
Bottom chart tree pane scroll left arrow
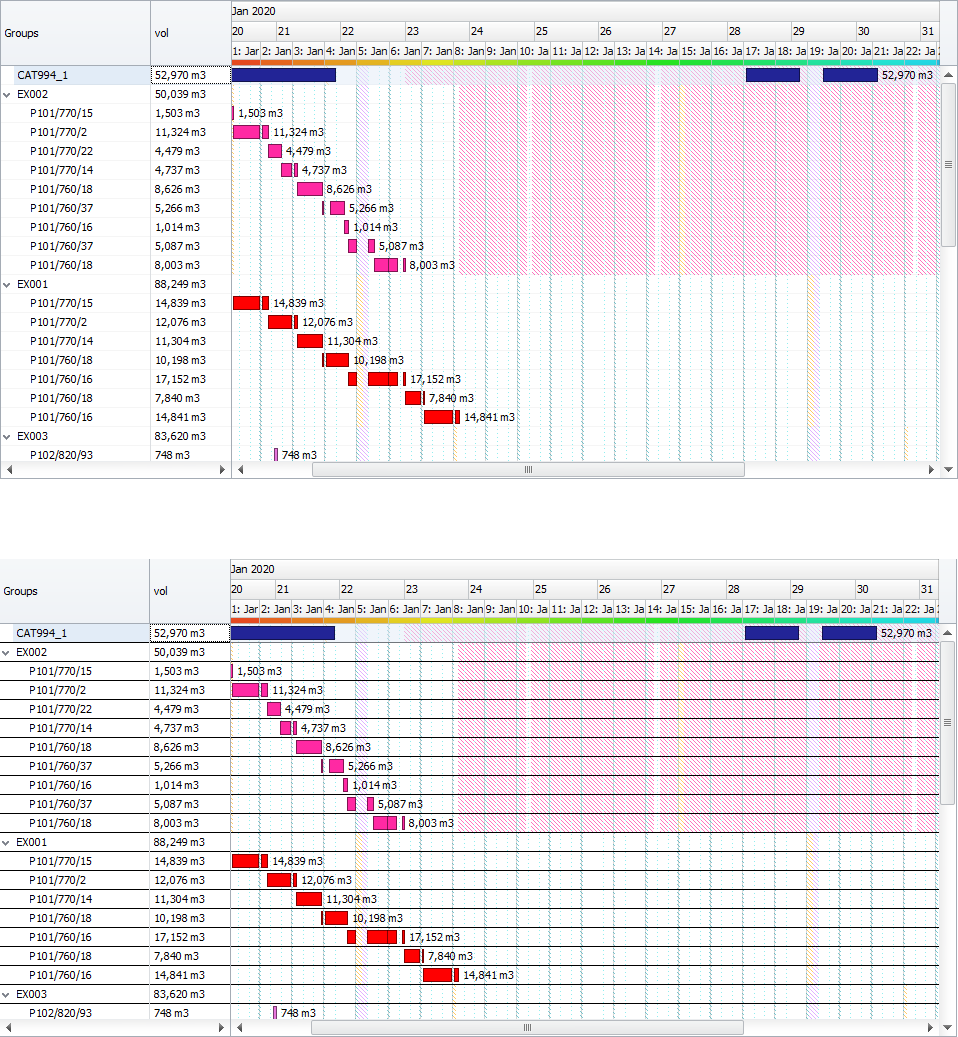point(9,1028)
